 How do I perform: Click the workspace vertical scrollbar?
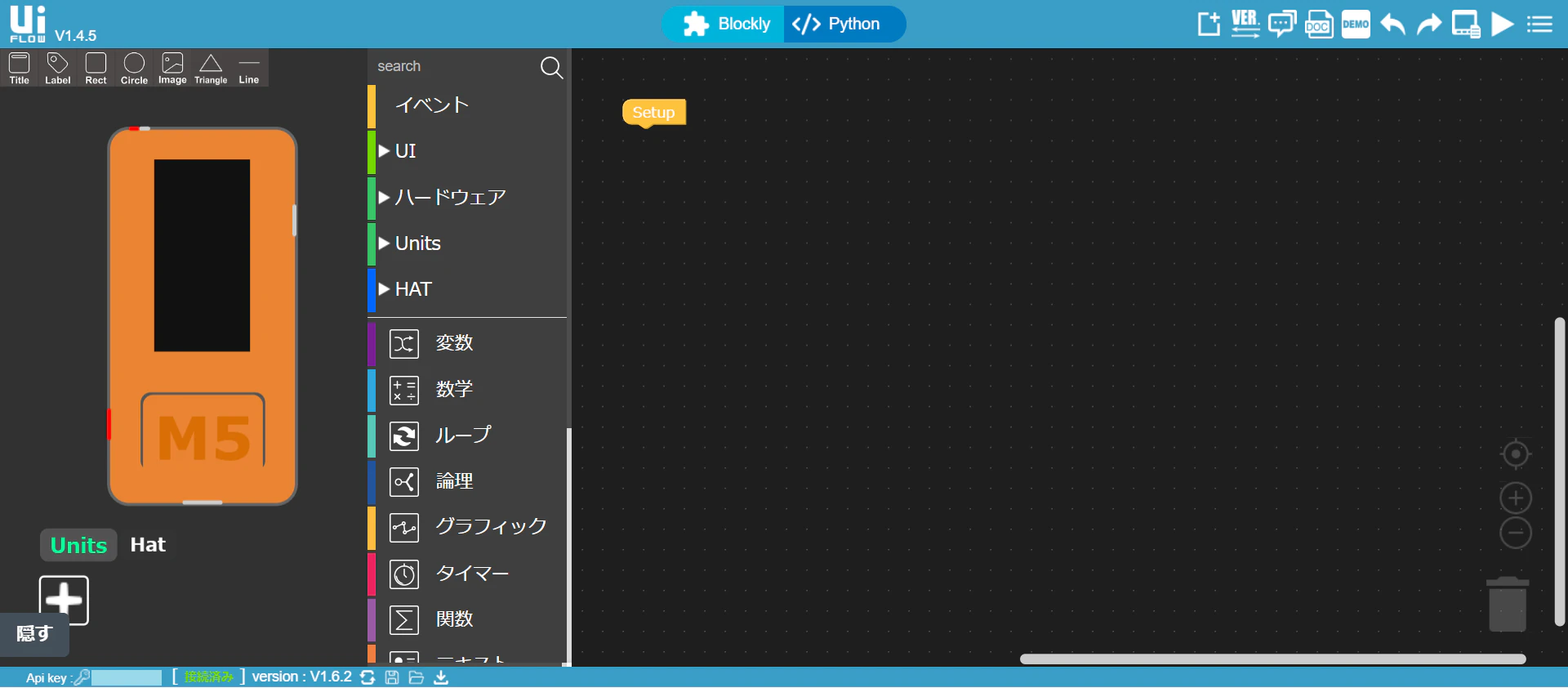pyautogui.click(x=1560, y=471)
